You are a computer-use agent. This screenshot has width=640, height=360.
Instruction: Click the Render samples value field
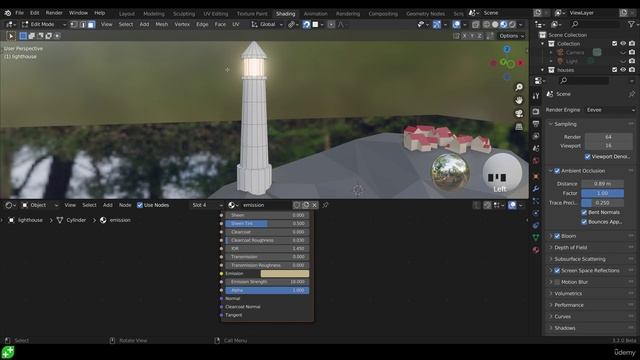click(x=608, y=137)
